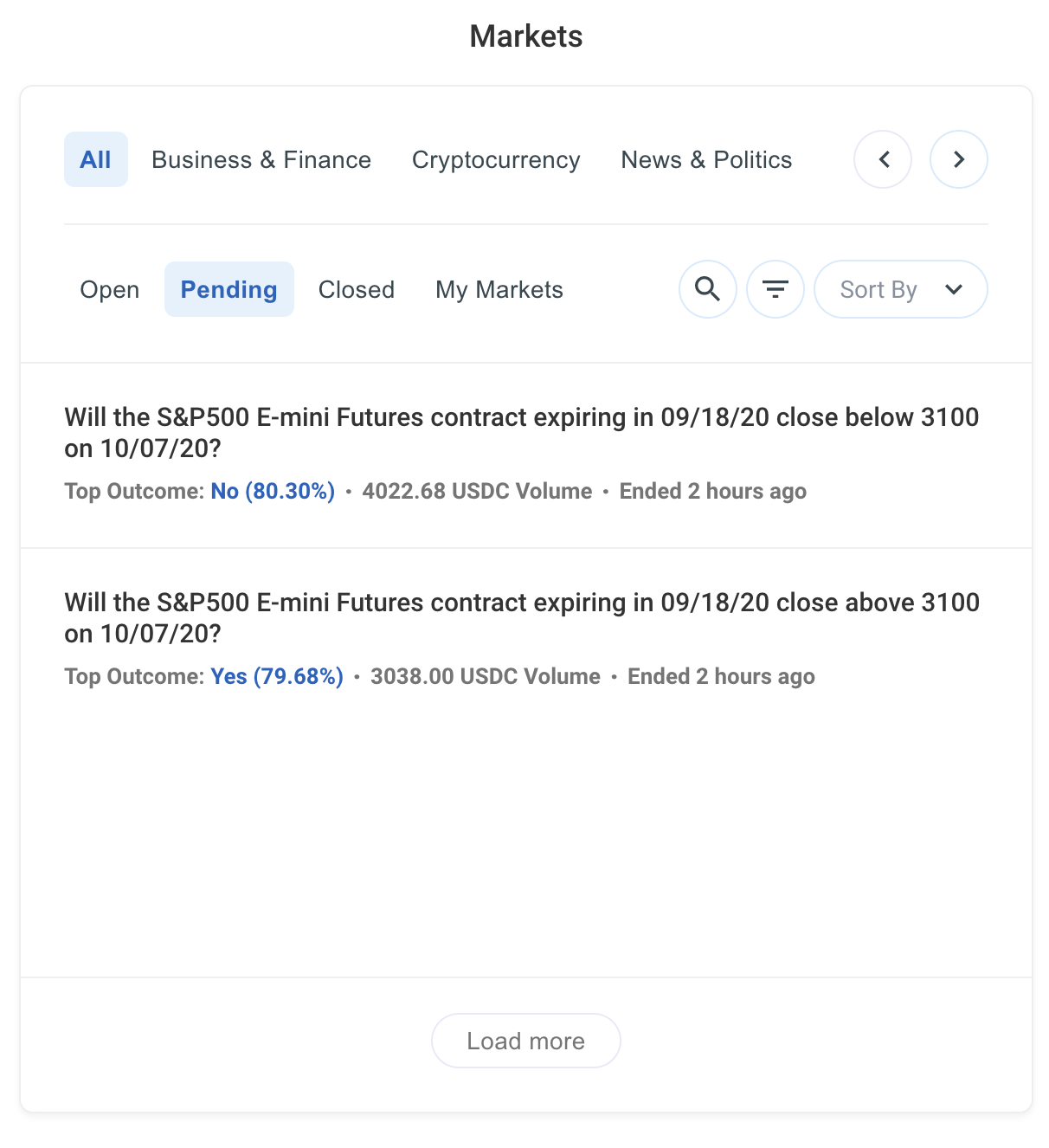Click the Yes (79.68%) outcome link
The height and width of the screenshot is (1148, 1049).
click(x=276, y=676)
